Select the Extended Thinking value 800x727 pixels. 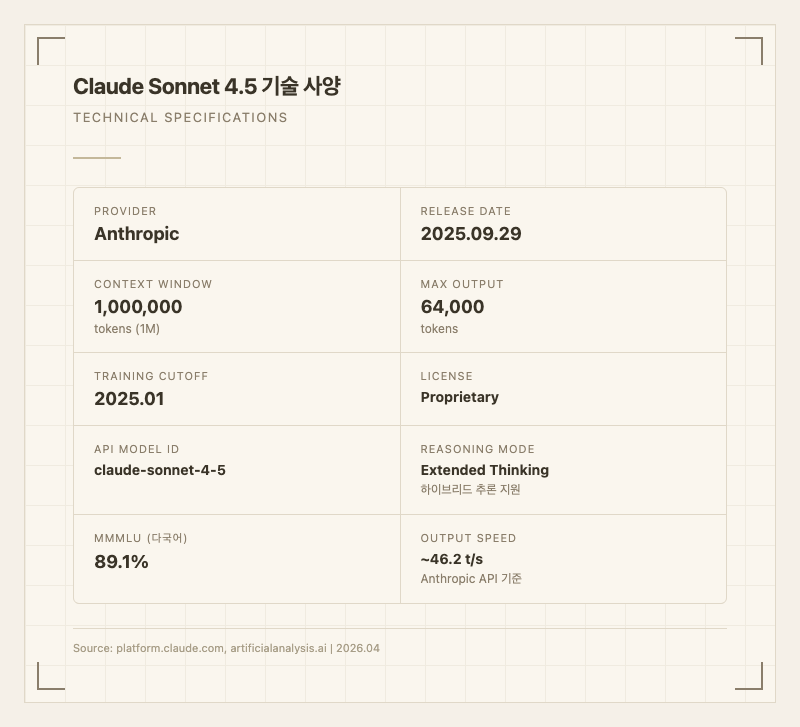click(x=484, y=470)
